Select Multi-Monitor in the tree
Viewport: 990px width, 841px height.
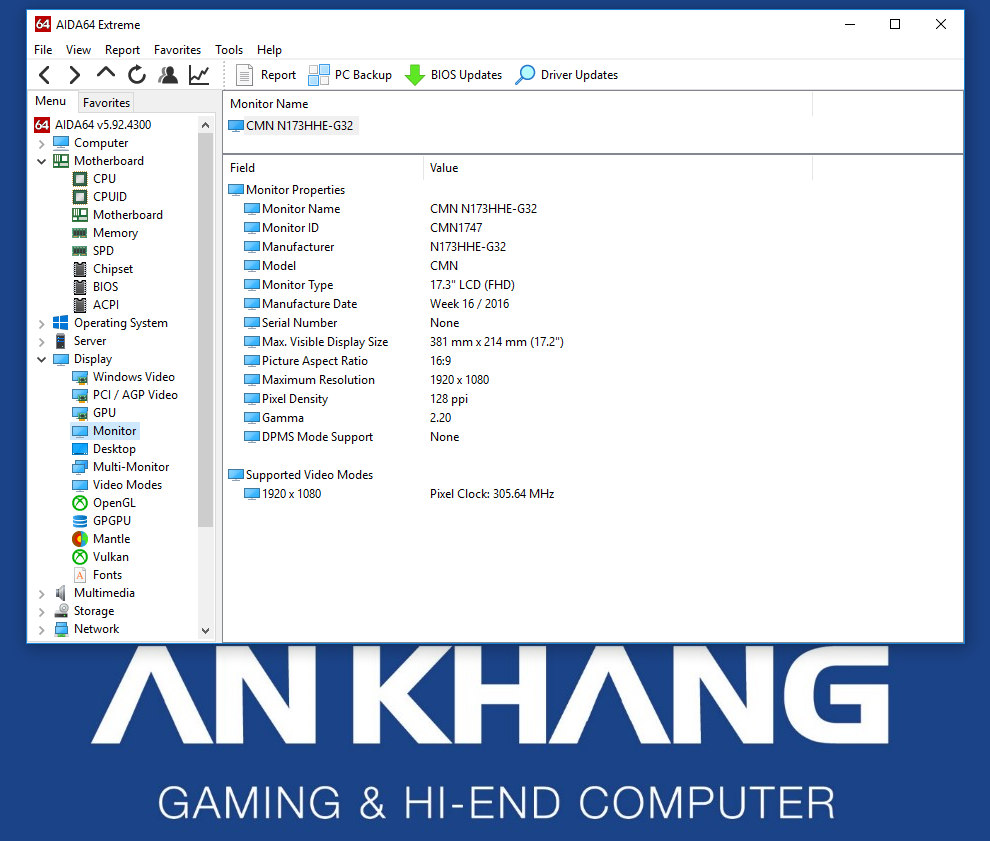coord(121,467)
